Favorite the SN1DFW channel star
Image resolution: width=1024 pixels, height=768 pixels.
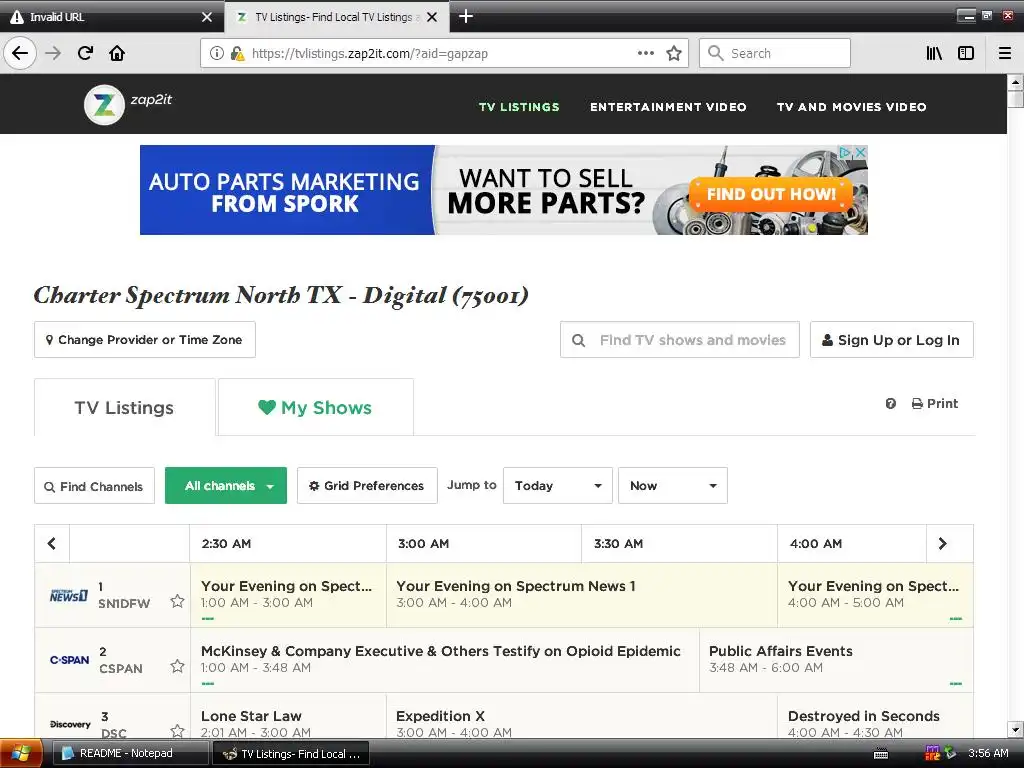[177, 601]
